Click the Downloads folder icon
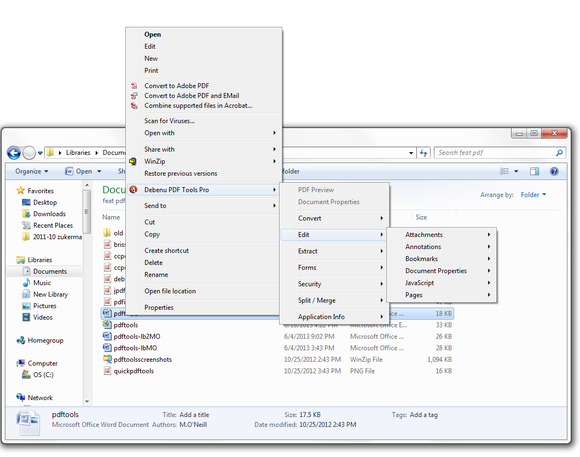 click(26, 214)
